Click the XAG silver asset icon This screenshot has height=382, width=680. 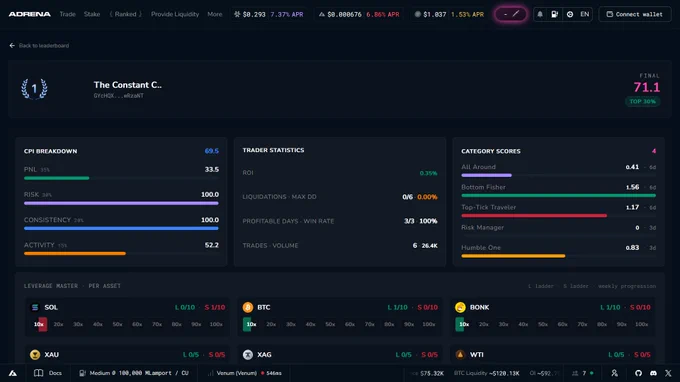click(248, 355)
